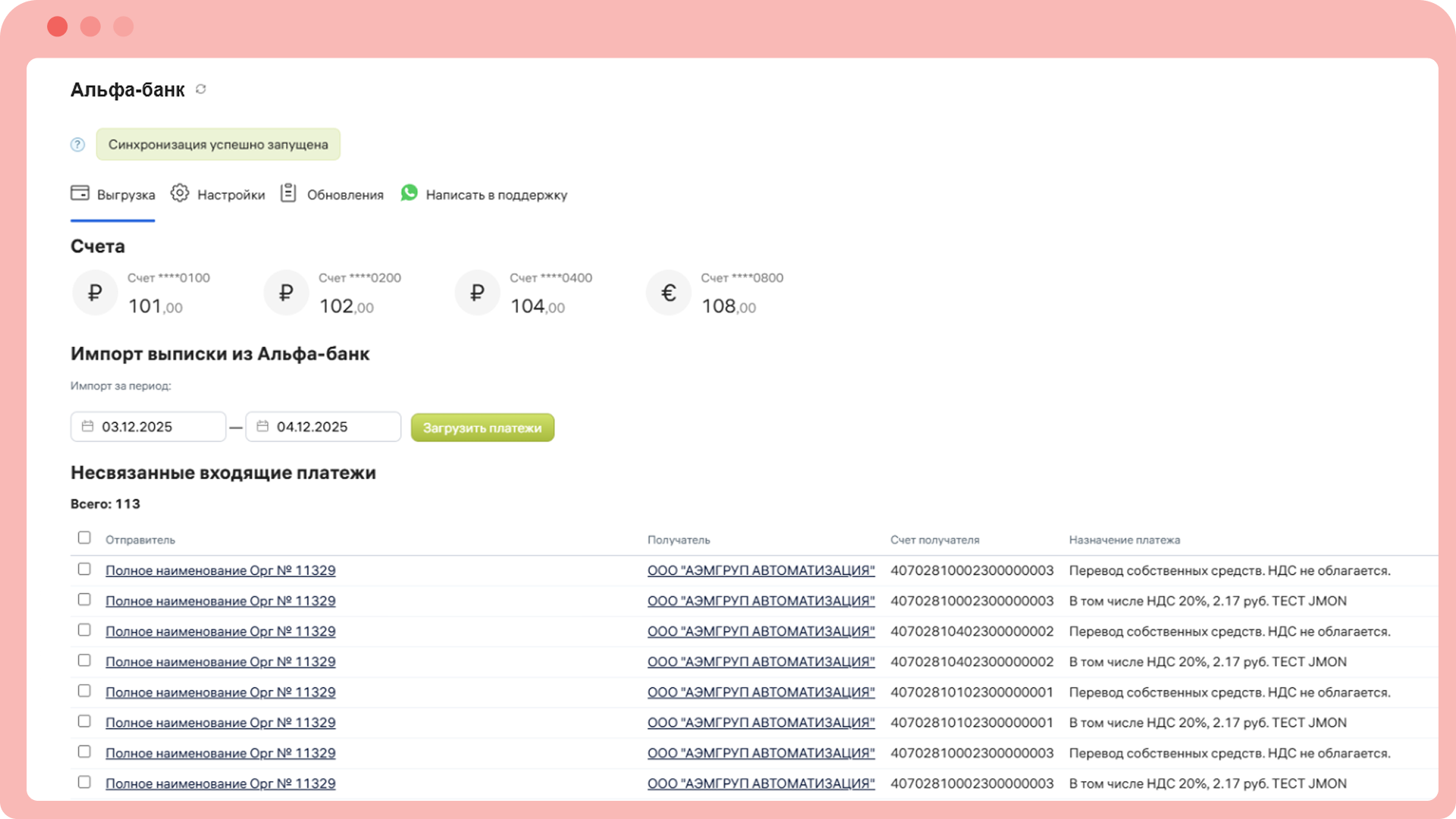This screenshot has height=819, width=1456.
Task: Click the WhatsApp support icon
Action: 409,193
